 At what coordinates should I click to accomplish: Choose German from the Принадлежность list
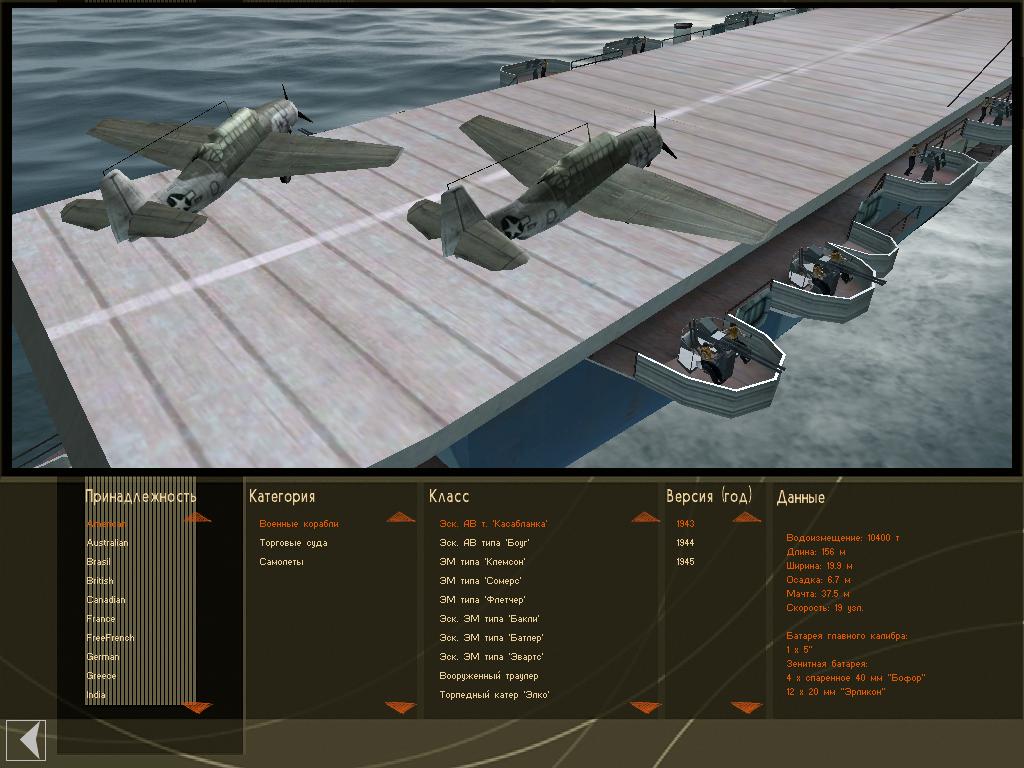pyautogui.click(x=102, y=657)
